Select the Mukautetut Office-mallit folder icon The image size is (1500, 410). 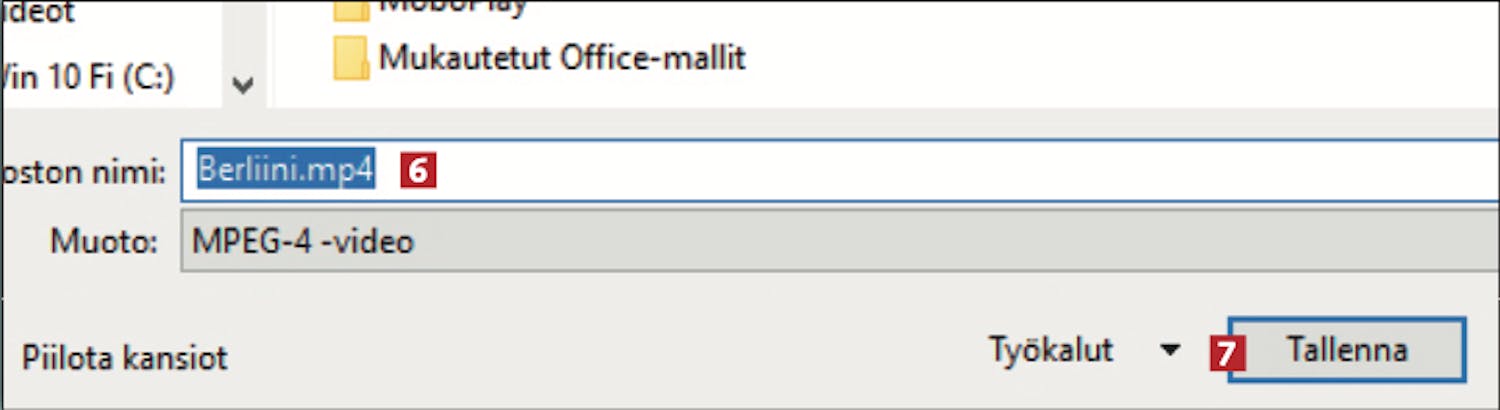pyautogui.click(x=352, y=59)
